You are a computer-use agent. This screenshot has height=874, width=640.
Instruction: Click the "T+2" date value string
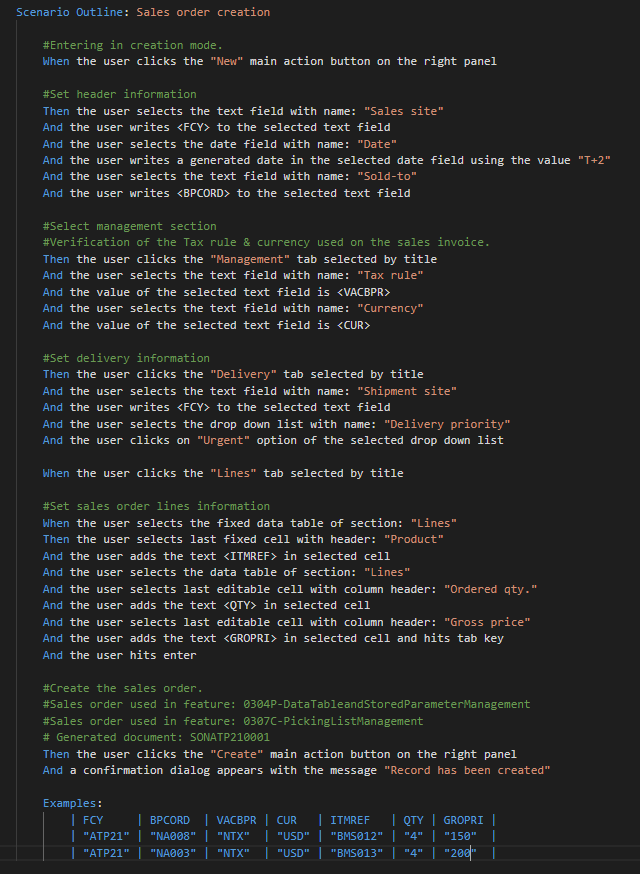point(592,160)
